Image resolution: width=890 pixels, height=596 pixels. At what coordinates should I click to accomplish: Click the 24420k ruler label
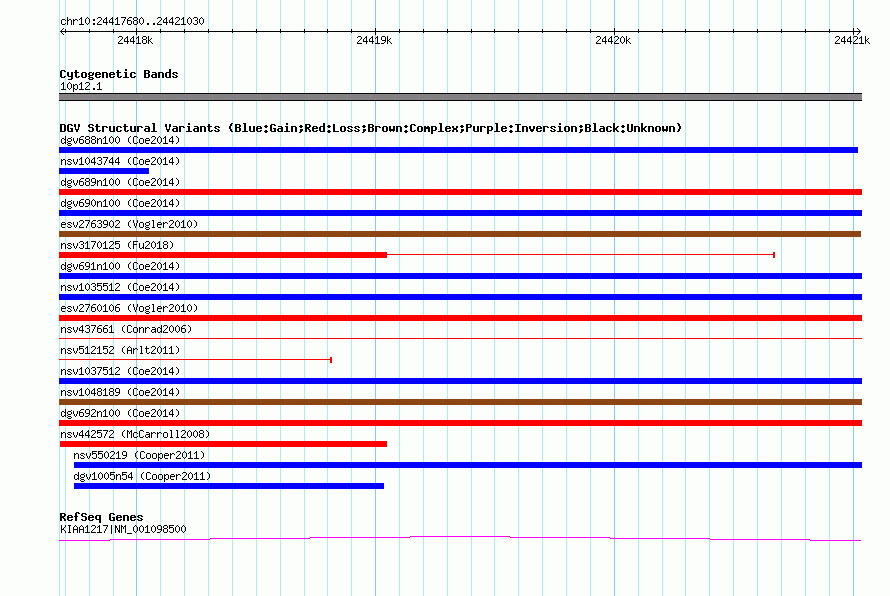click(613, 40)
